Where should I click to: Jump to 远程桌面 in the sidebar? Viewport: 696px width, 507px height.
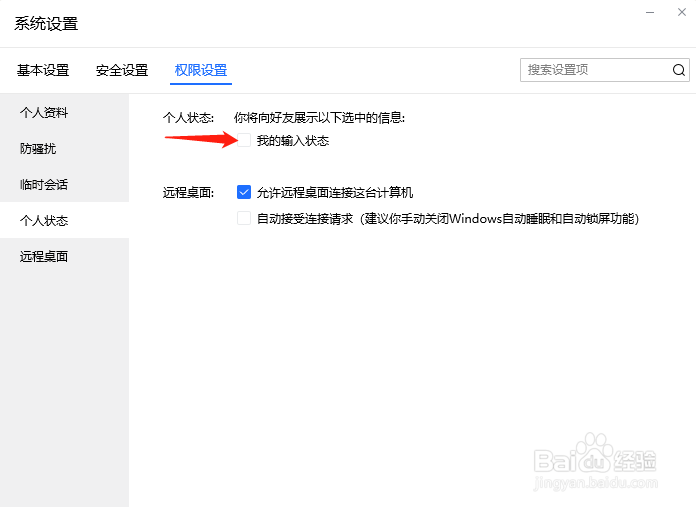point(64,256)
